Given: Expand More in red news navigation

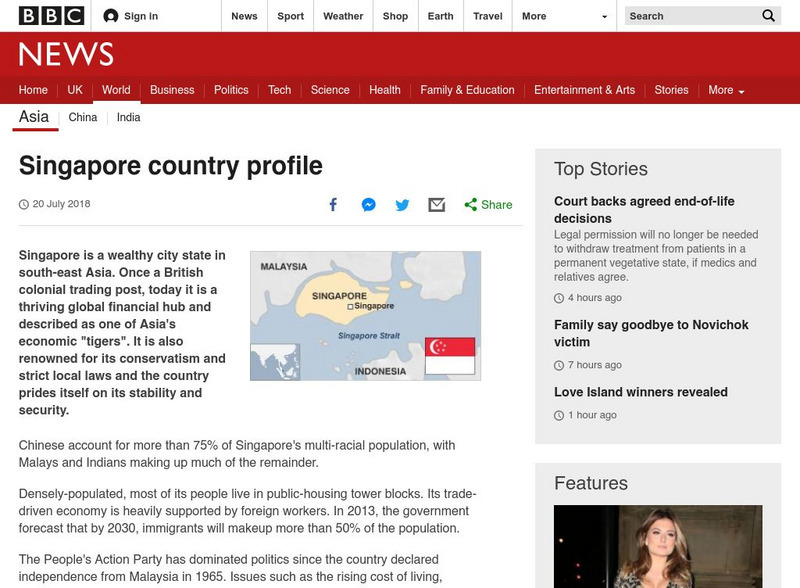Looking at the screenshot, I should tap(726, 90).
